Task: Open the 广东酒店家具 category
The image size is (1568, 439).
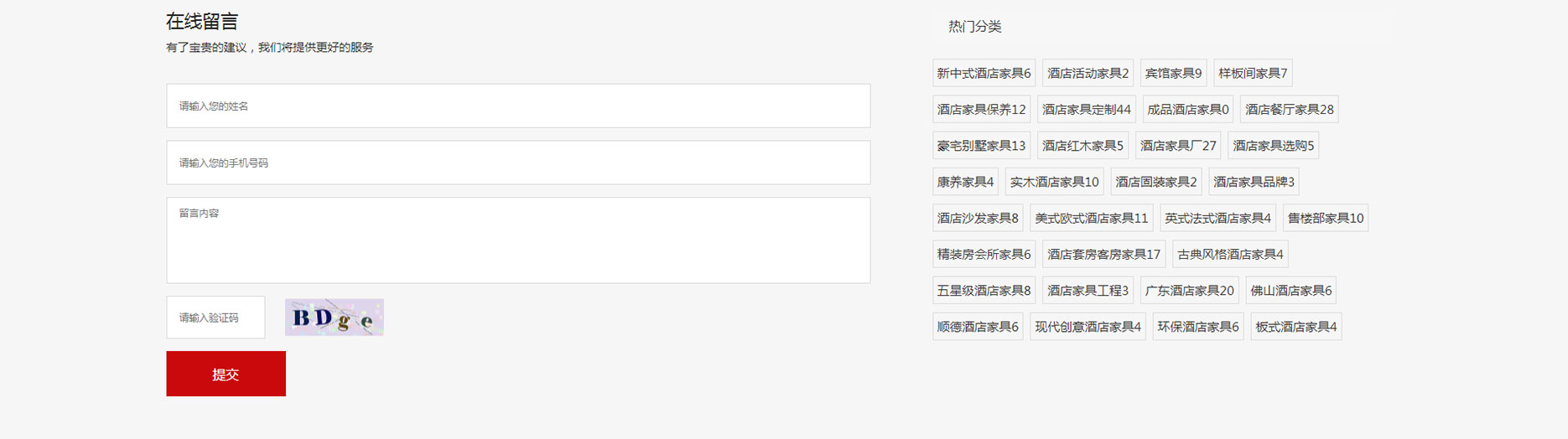Action: click(1189, 291)
